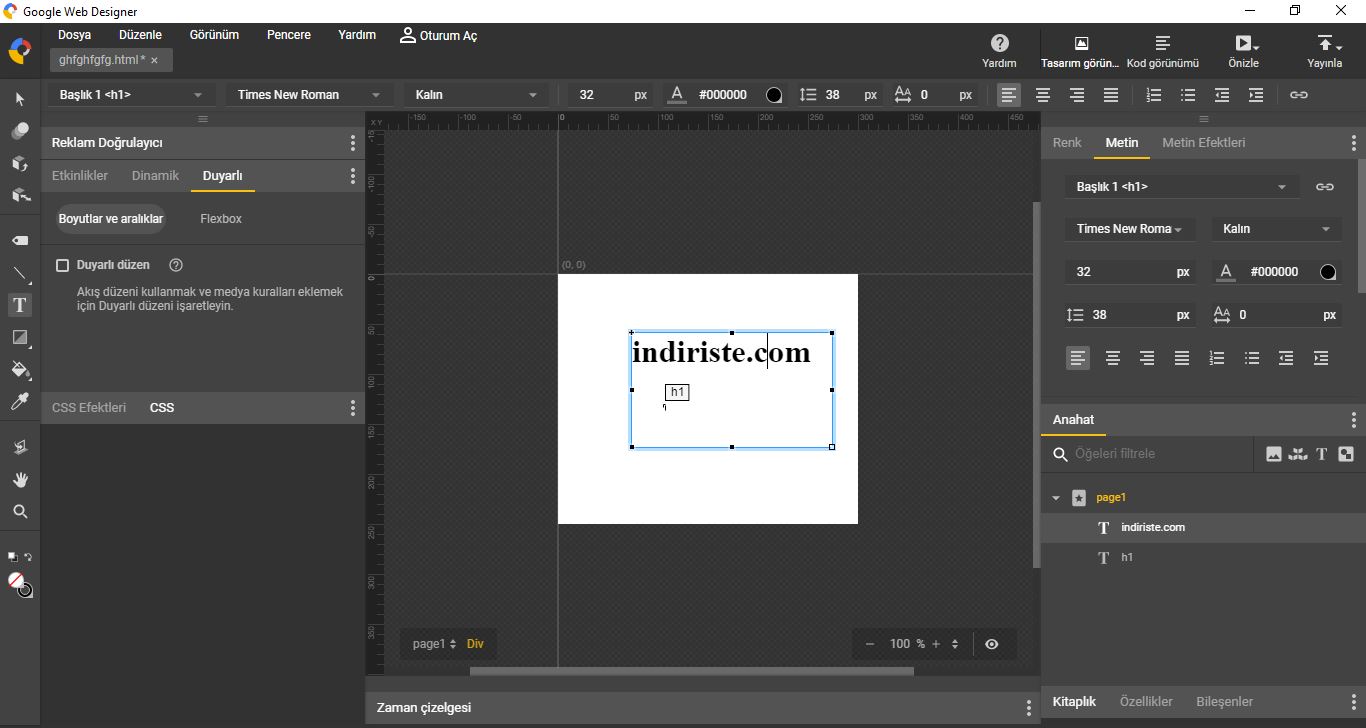Click fill and stroke color indicator
This screenshot has width=1366, height=728.
(x=19, y=584)
